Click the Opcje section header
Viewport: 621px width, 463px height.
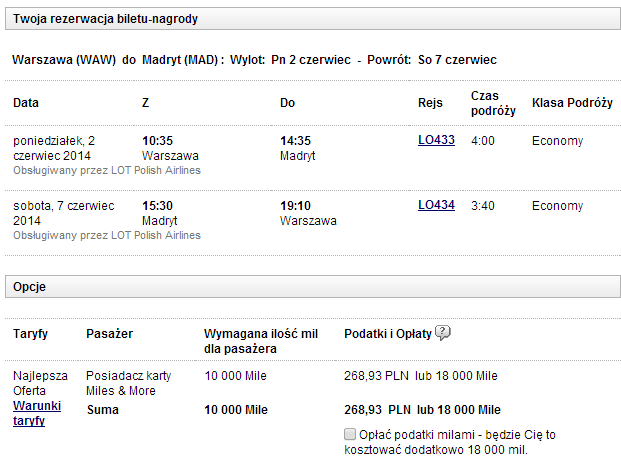pyautogui.click(x=29, y=286)
